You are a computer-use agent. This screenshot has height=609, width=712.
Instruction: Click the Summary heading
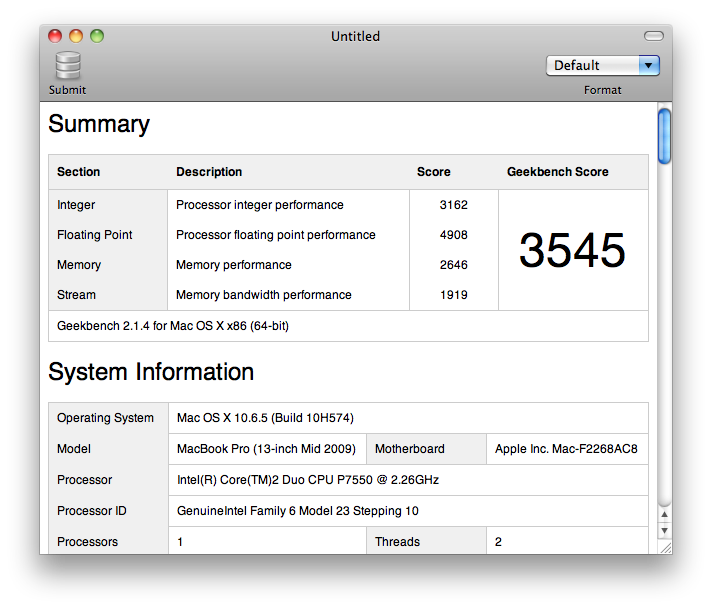[x=99, y=124]
